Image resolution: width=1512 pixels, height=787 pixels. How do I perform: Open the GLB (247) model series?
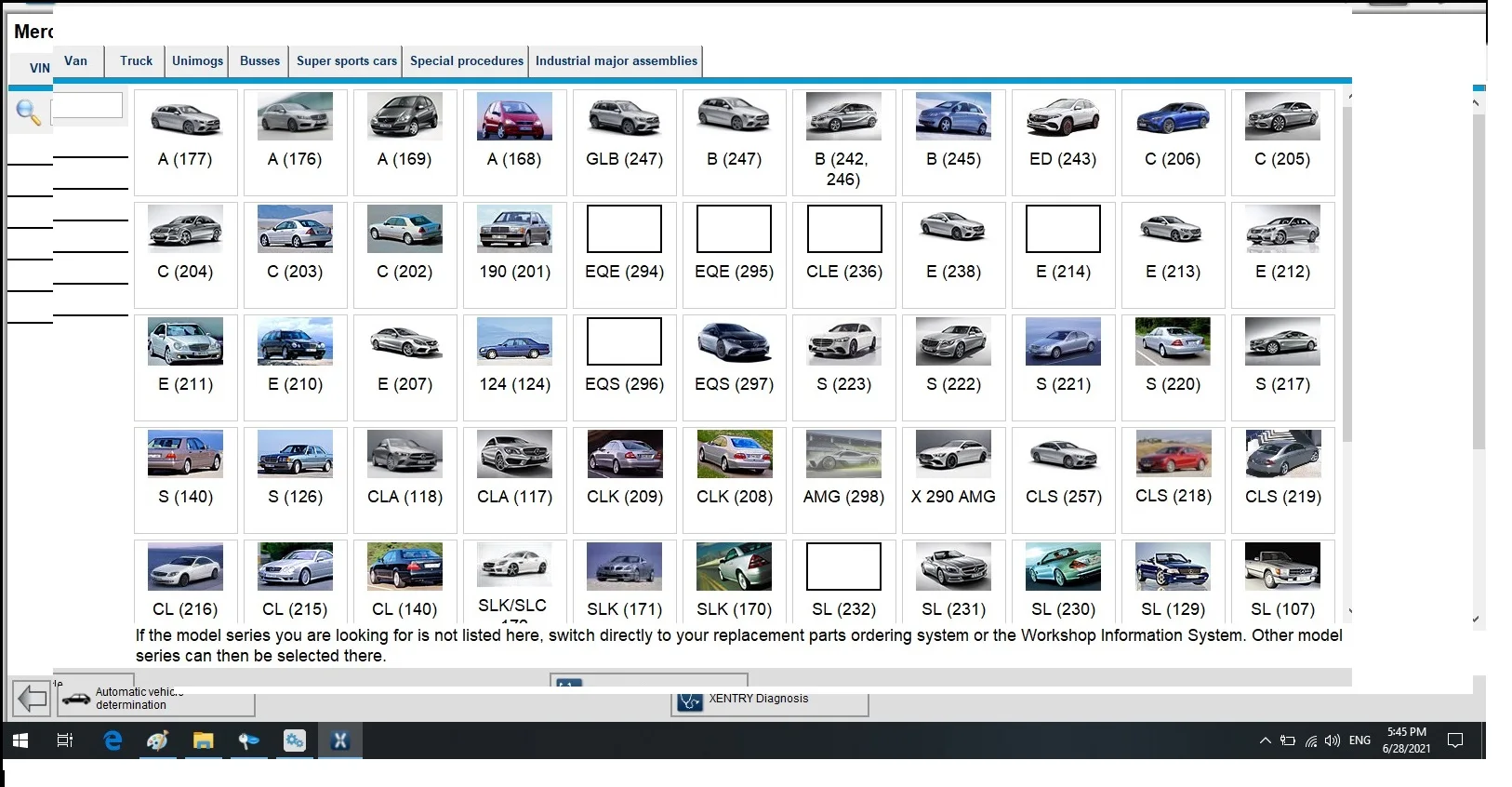625,142
